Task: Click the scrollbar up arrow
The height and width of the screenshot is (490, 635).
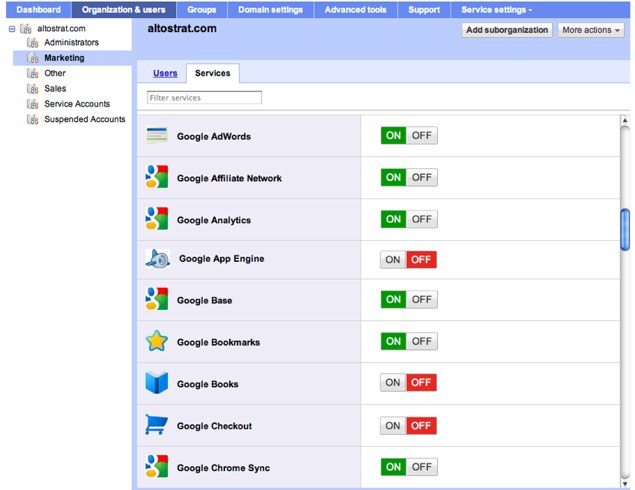Action: [625, 120]
